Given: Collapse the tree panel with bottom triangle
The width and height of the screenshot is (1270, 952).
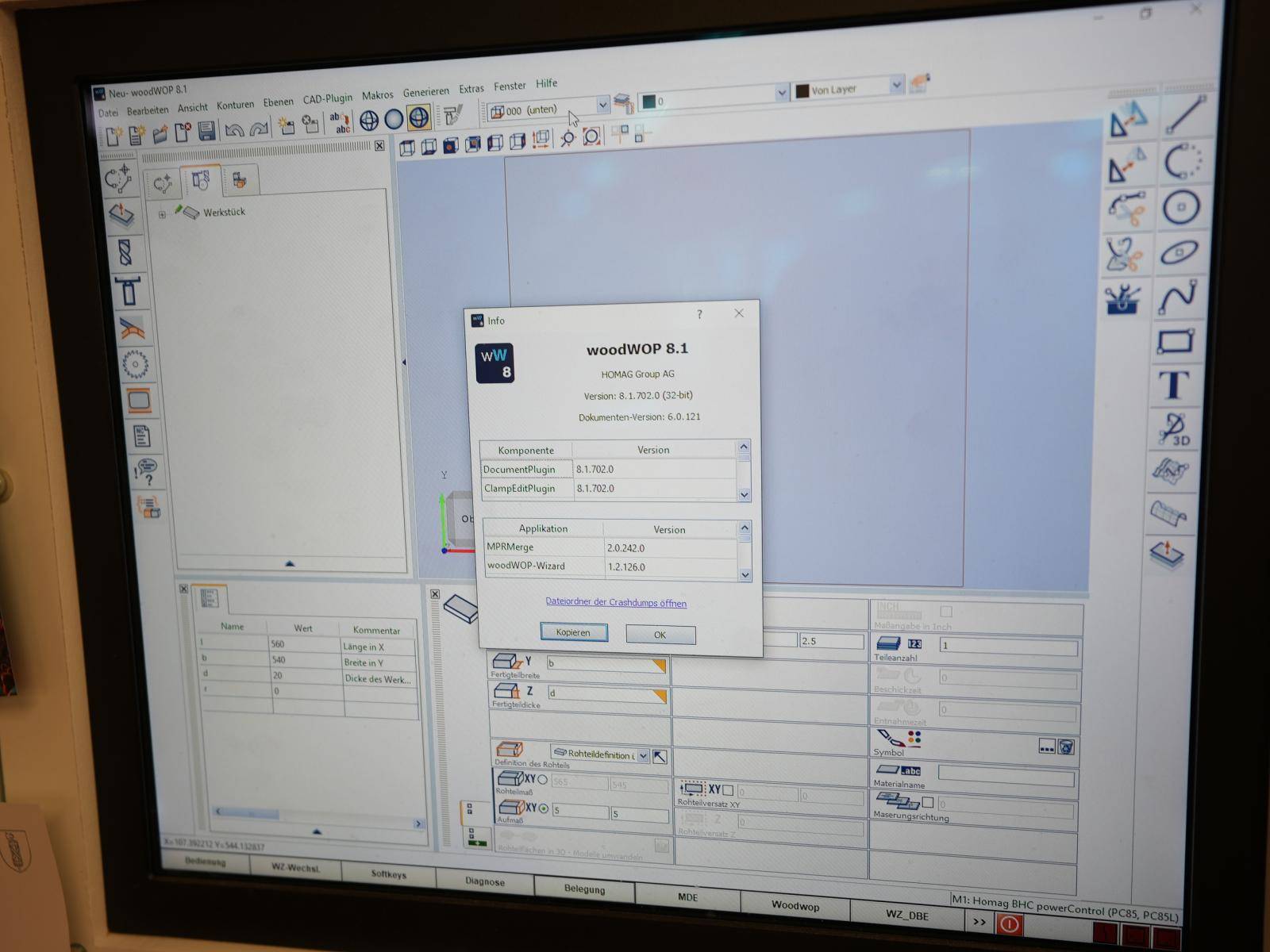Looking at the screenshot, I should click(x=290, y=563).
